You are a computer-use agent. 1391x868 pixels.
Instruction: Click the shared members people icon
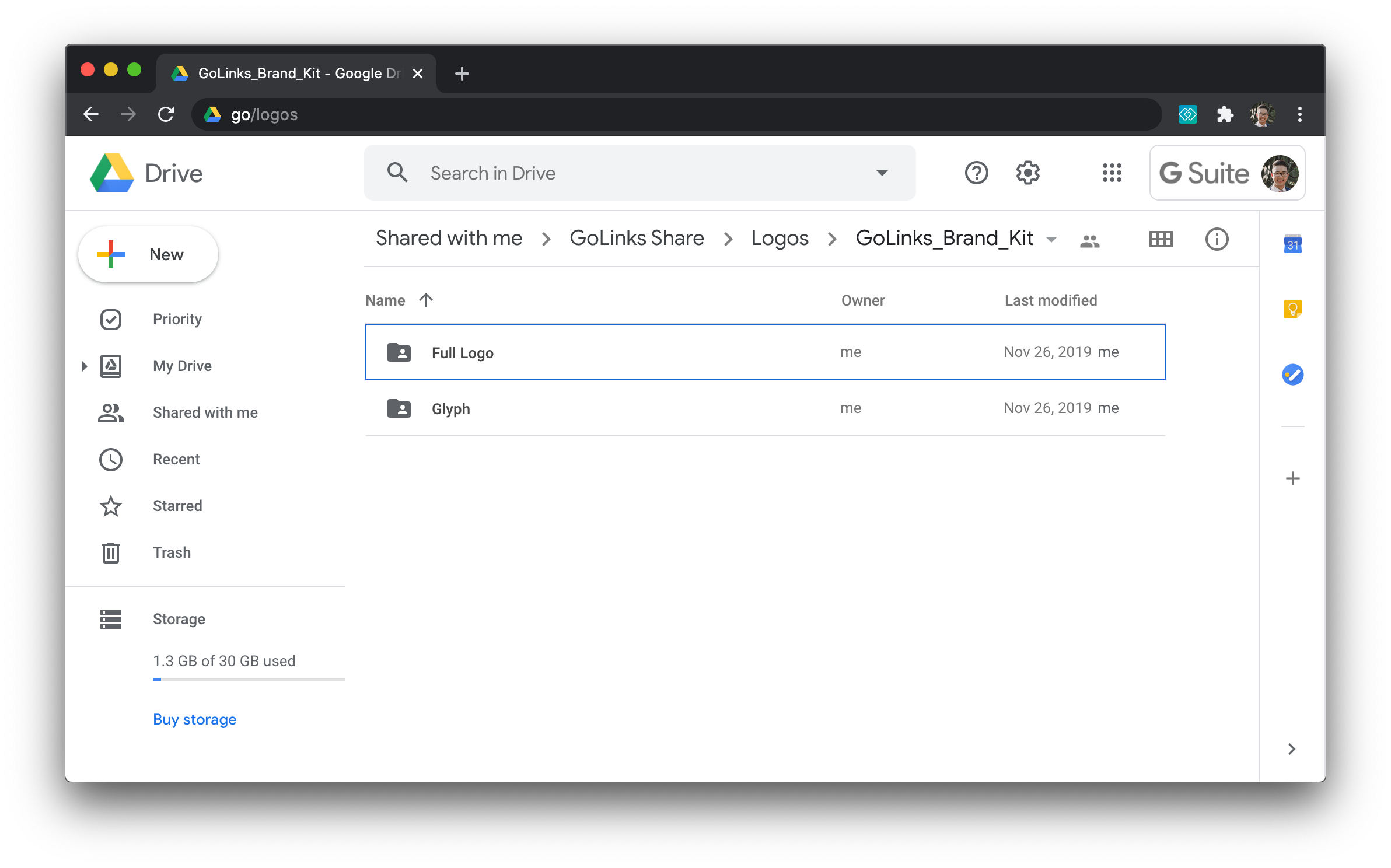point(1089,240)
